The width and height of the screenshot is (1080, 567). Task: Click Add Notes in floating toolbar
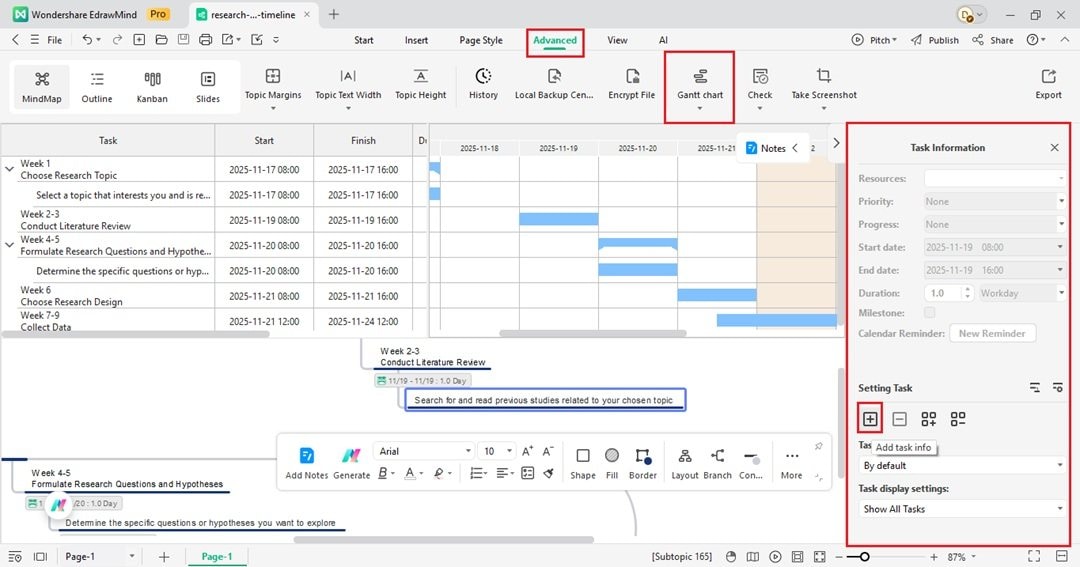[x=307, y=464]
